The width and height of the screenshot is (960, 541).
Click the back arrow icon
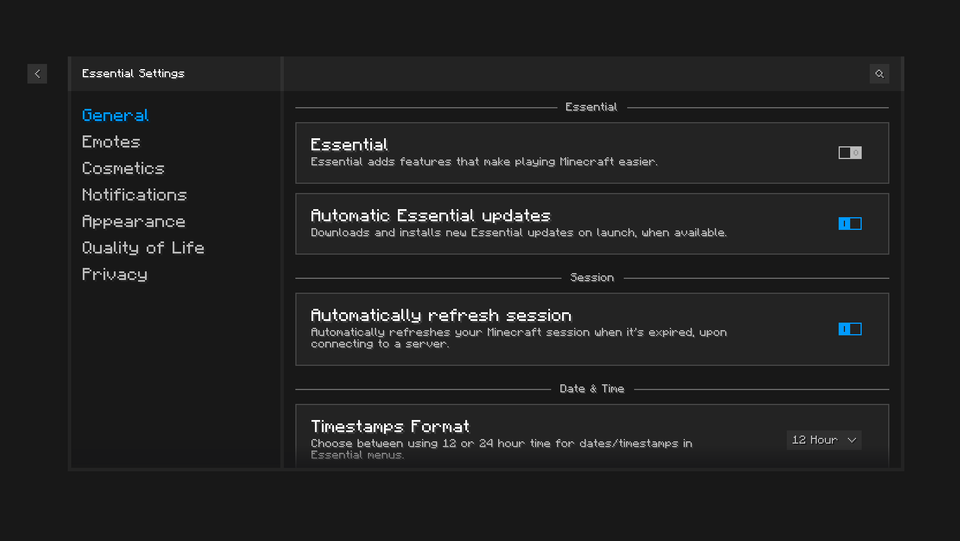coord(37,73)
